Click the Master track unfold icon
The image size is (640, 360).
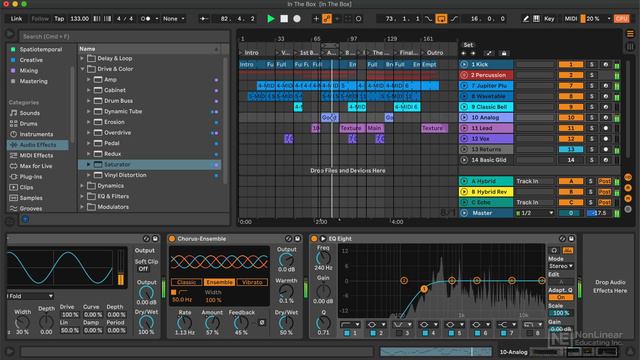click(464, 213)
